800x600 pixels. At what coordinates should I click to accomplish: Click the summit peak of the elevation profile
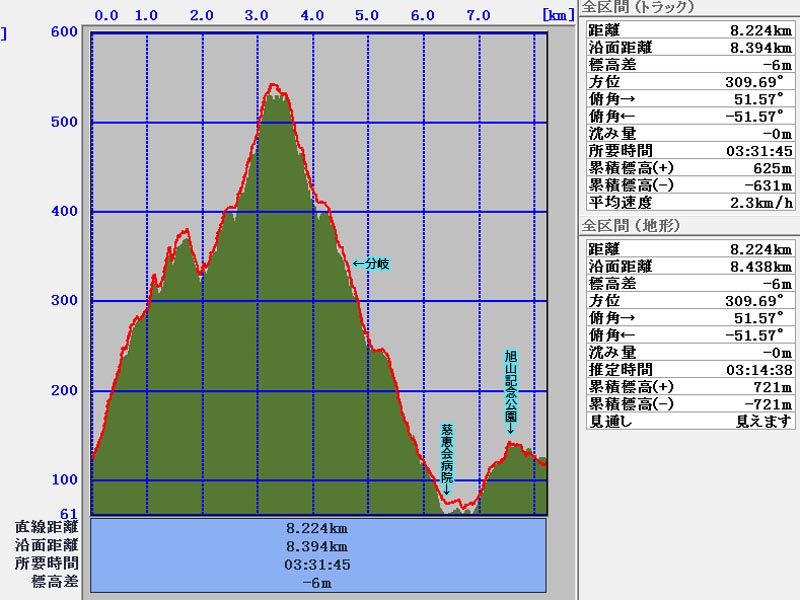pos(274,87)
